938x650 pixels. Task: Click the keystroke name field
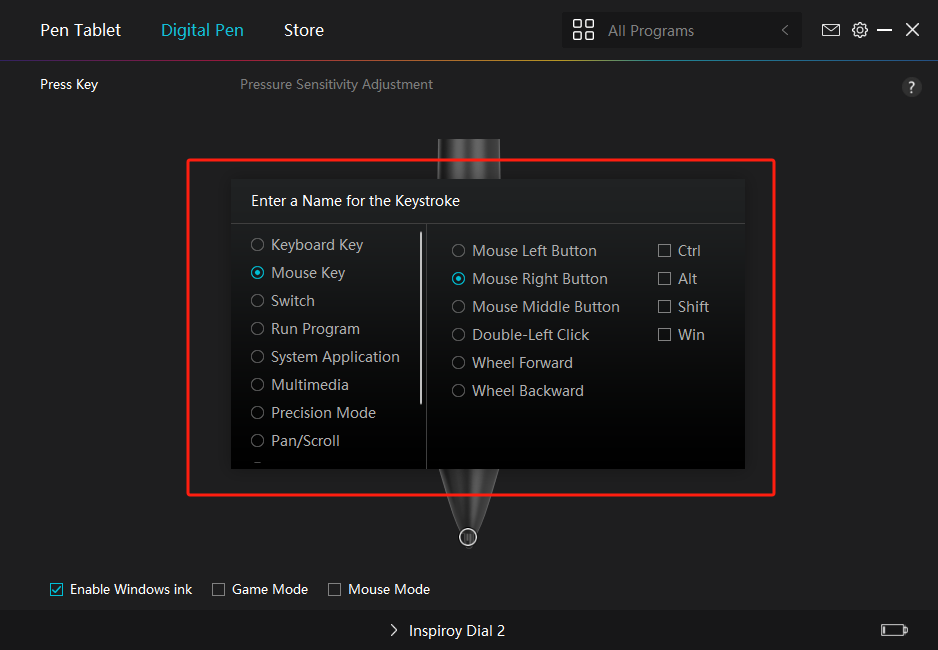pos(488,201)
